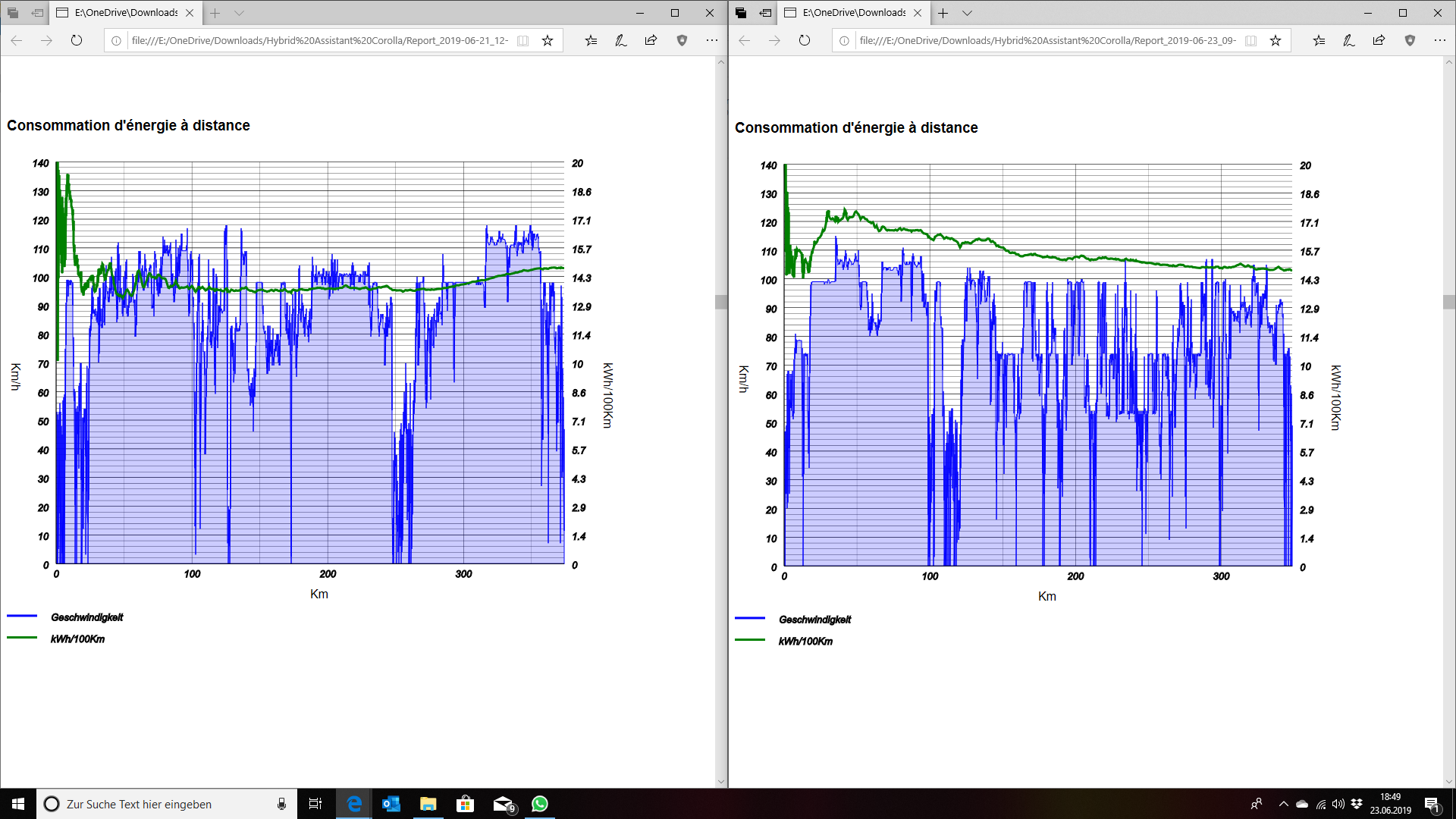Show set-aside tabs in left window
1456x819 pixels.
tap(13, 13)
